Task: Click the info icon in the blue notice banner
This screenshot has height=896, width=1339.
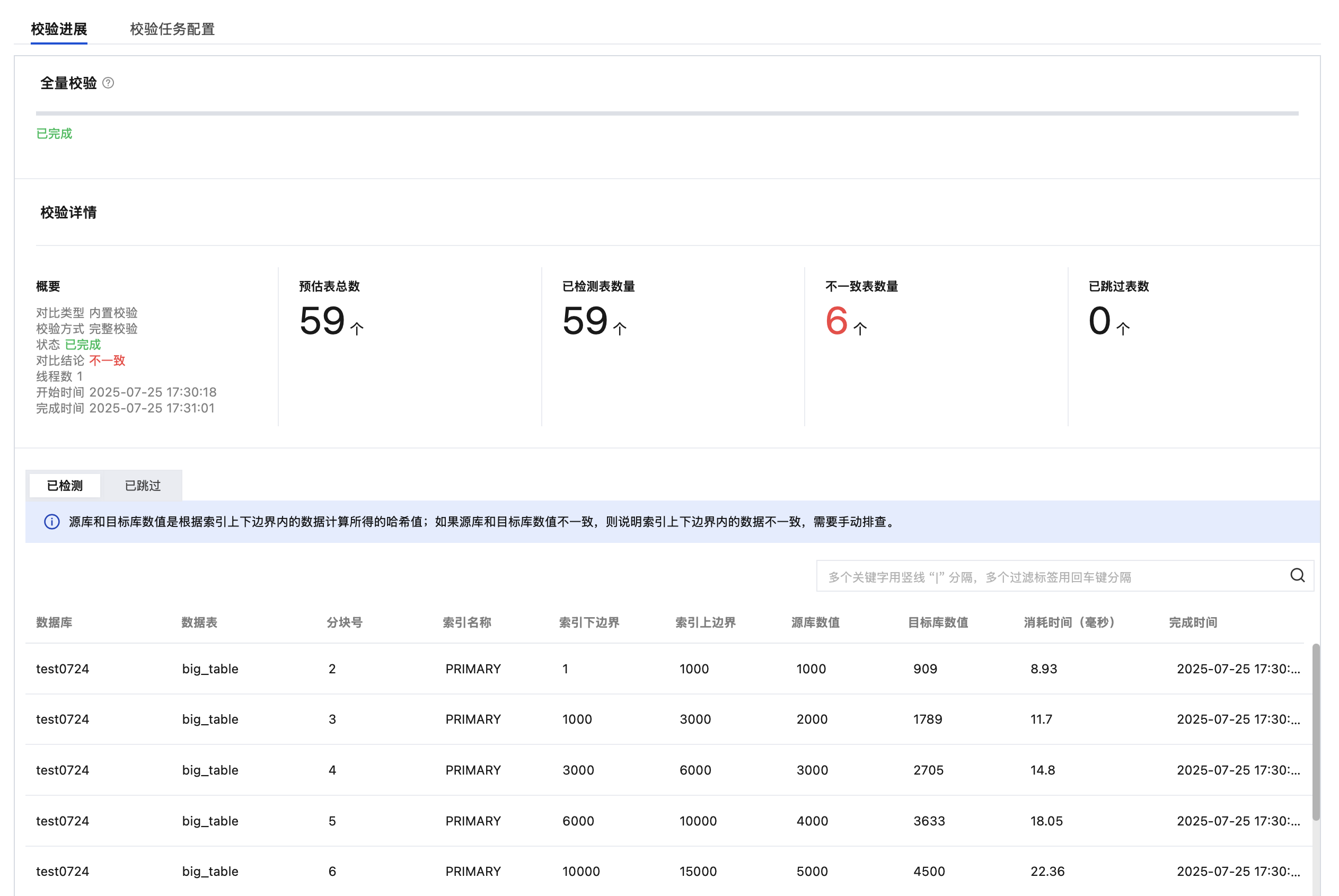Action: pyautogui.click(x=52, y=522)
